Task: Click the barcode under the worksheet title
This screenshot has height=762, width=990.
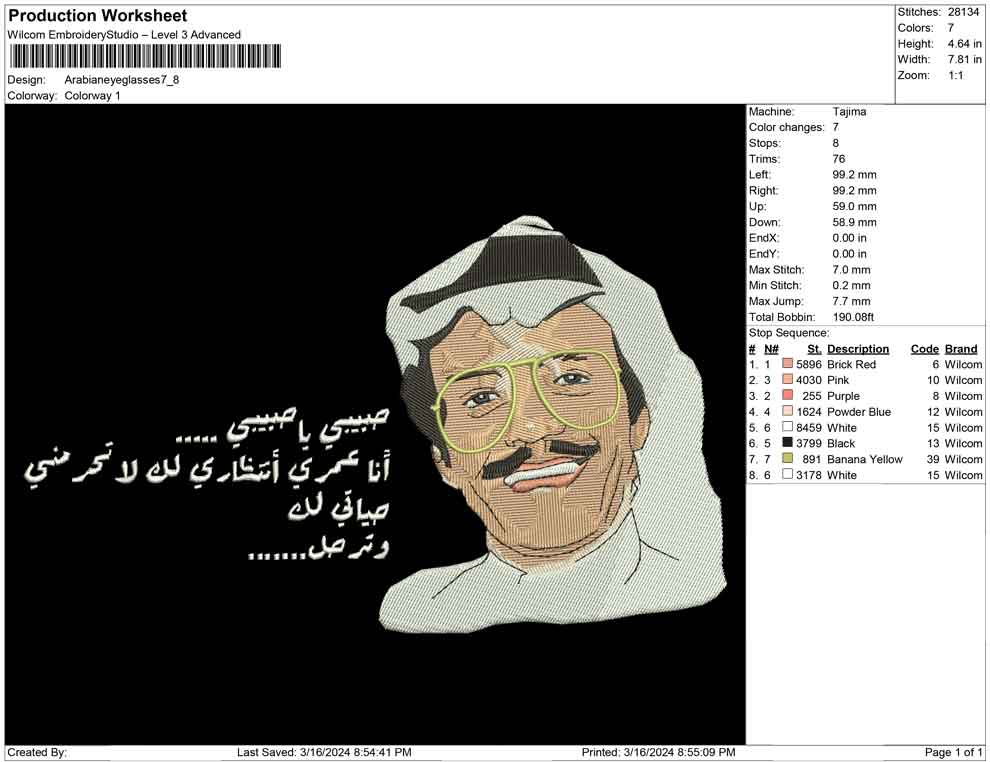Action: (x=145, y=56)
